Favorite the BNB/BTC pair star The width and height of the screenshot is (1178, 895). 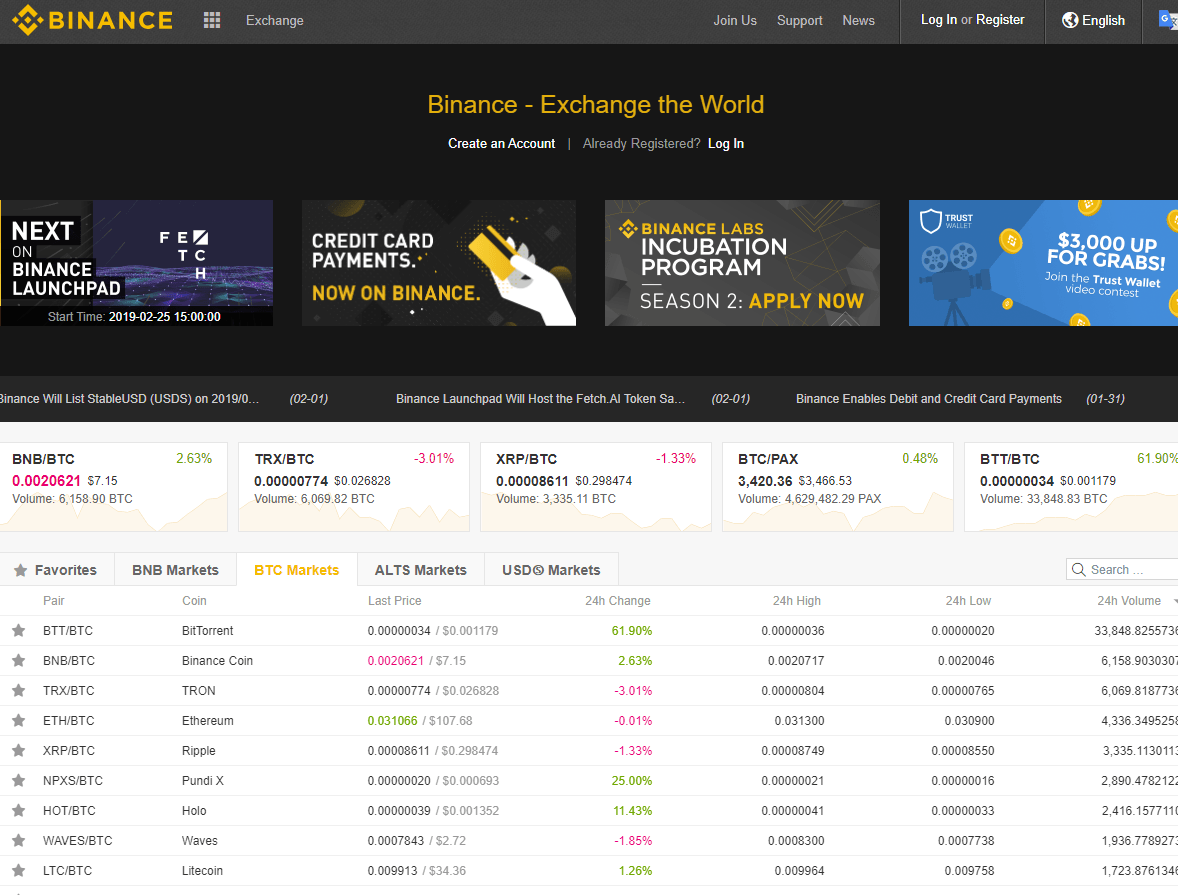(19, 661)
